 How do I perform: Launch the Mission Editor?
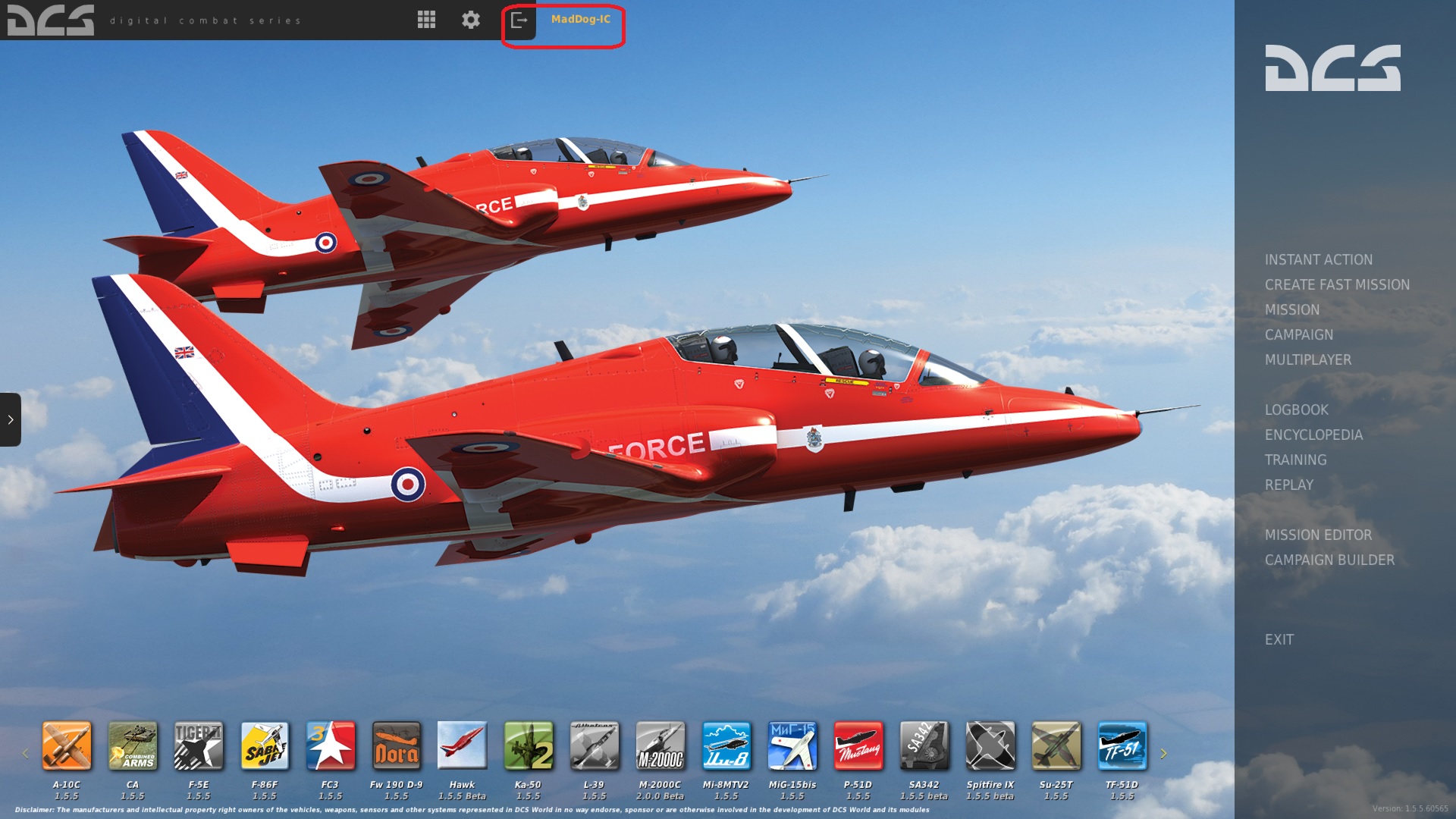coord(1318,535)
